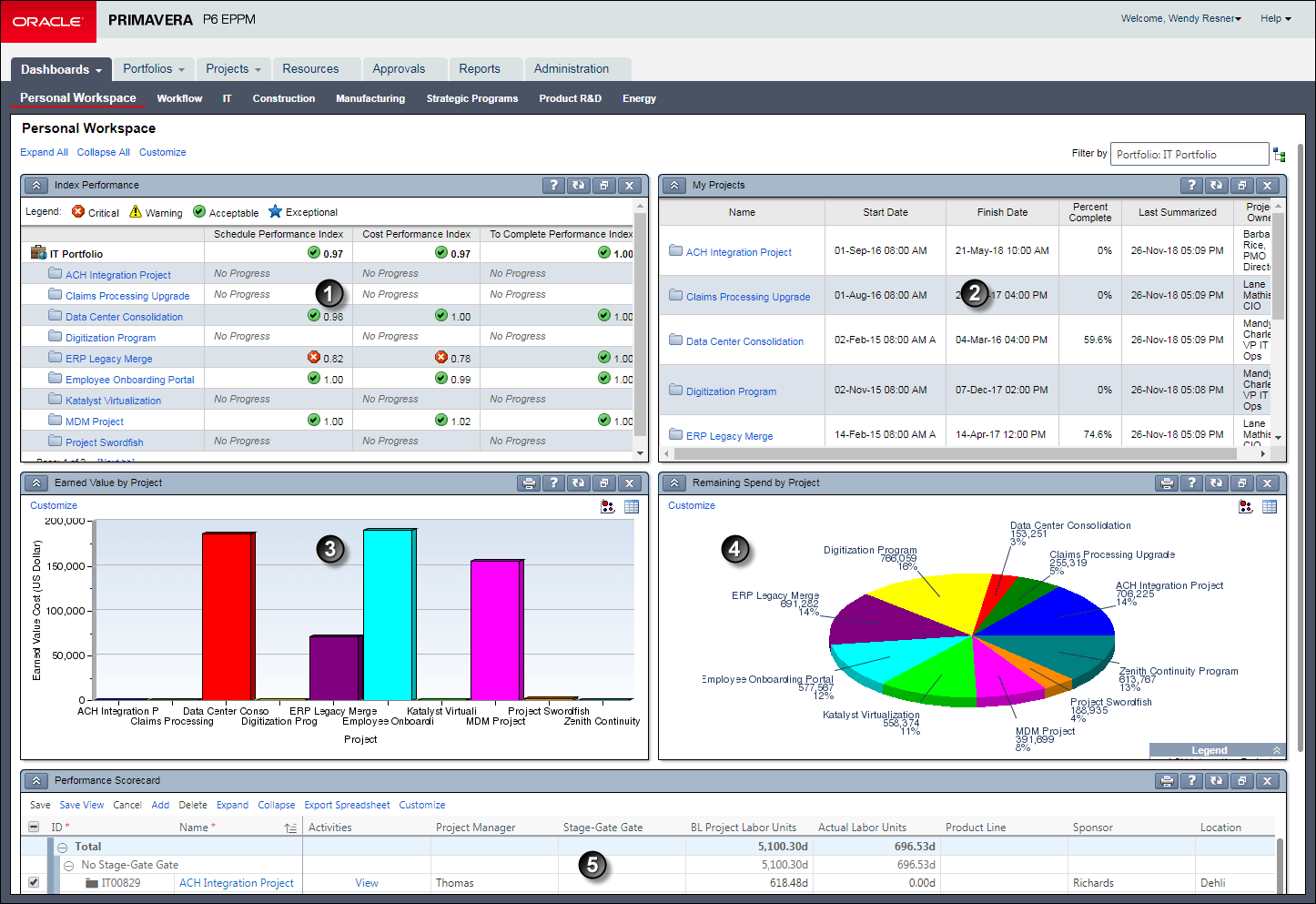Open help for the Index Performance panel
The width and height of the screenshot is (1316, 904).
[553, 185]
